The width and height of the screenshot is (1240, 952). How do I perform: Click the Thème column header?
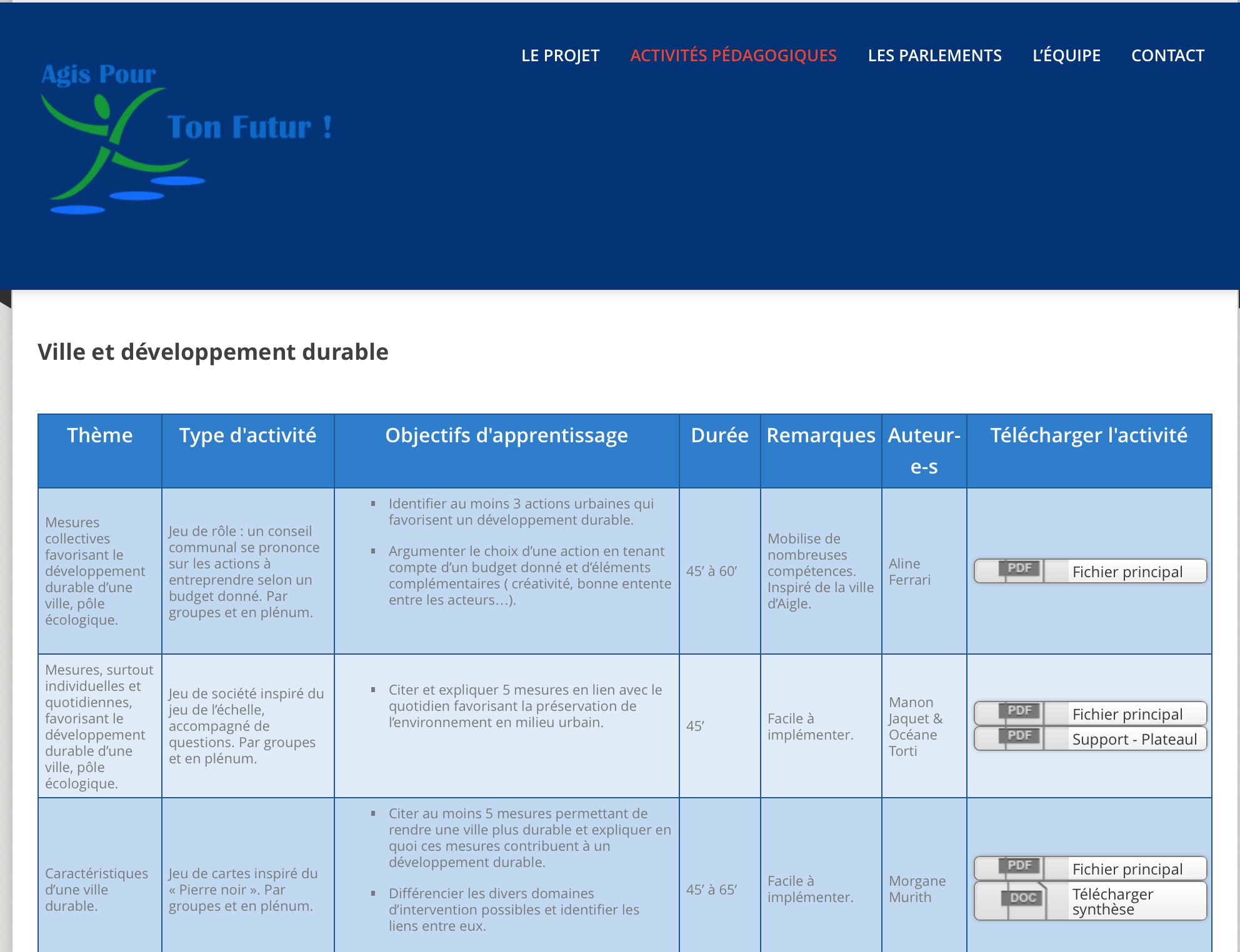click(x=100, y=435)
